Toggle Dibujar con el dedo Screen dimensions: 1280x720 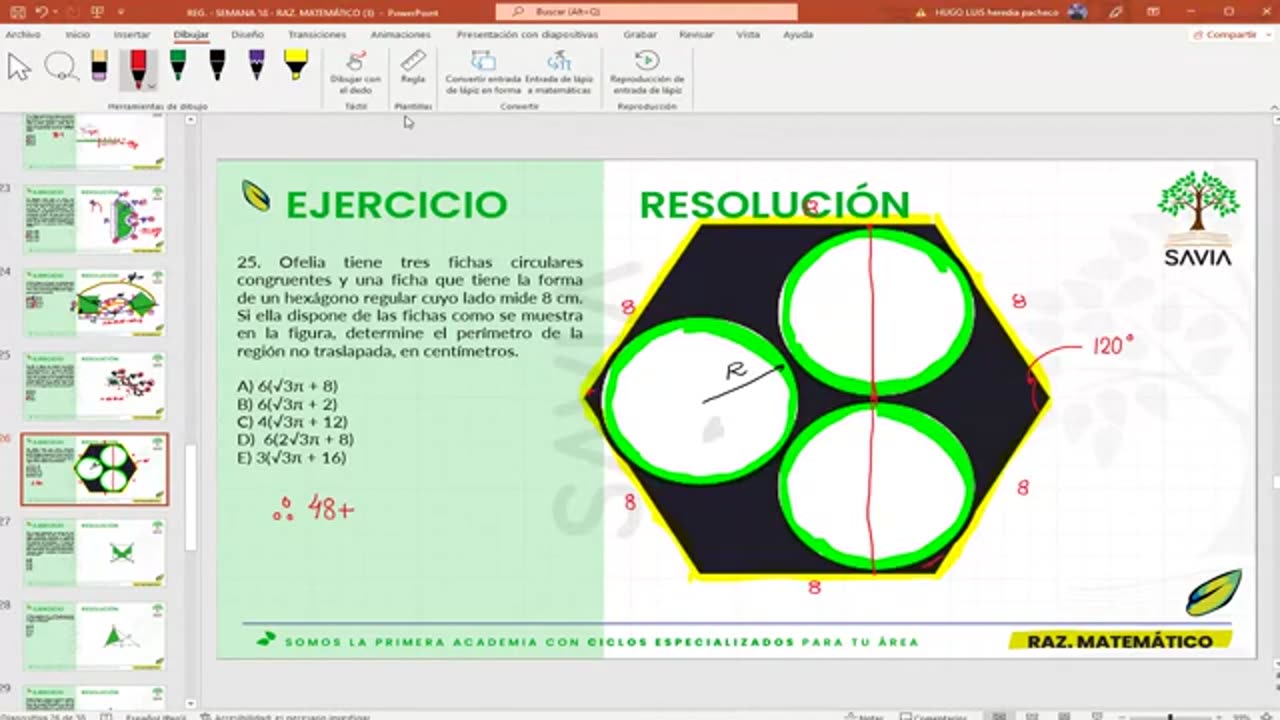[356, 73]
